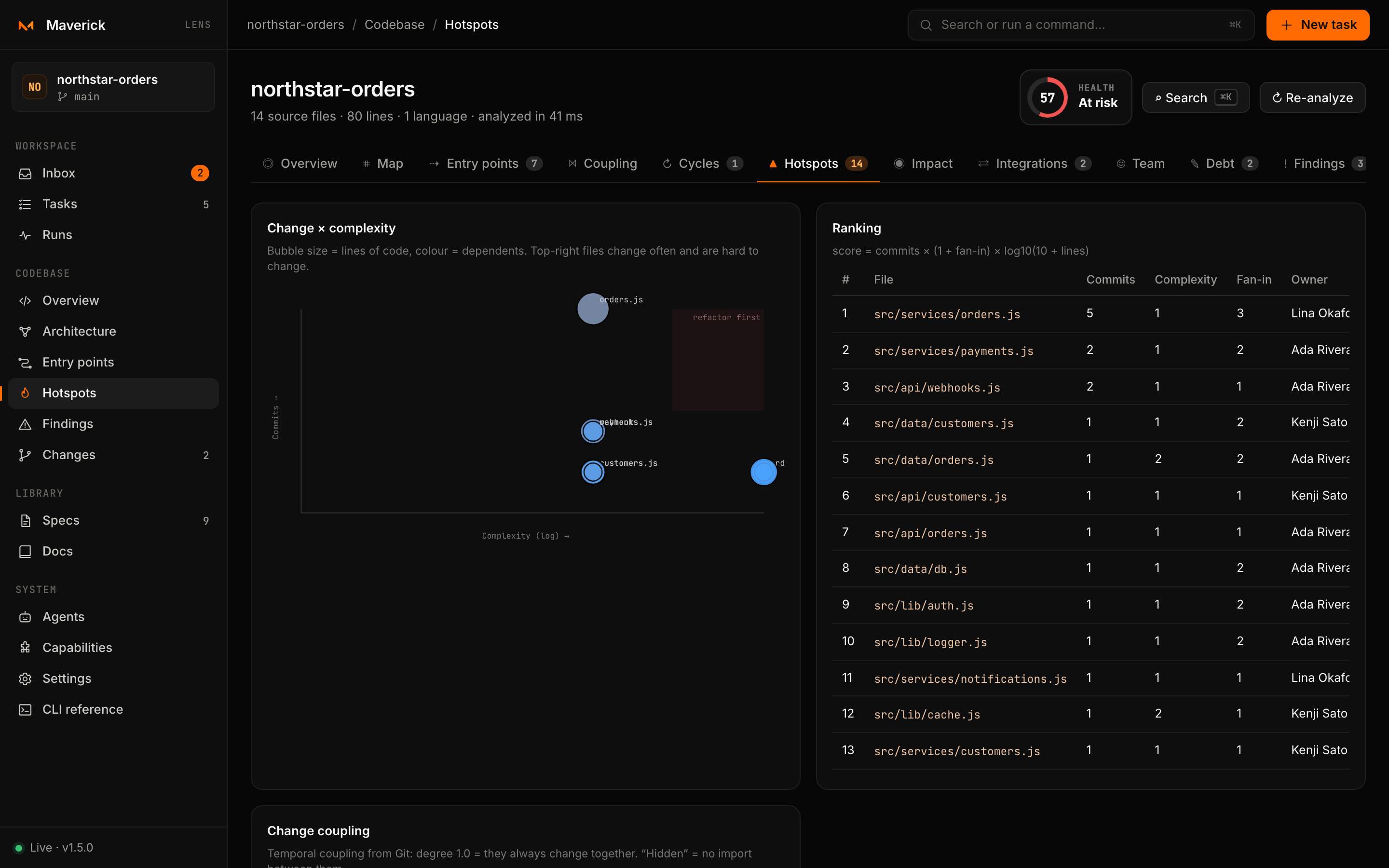Click the health score 57 ring

[x=1048, y=97]
